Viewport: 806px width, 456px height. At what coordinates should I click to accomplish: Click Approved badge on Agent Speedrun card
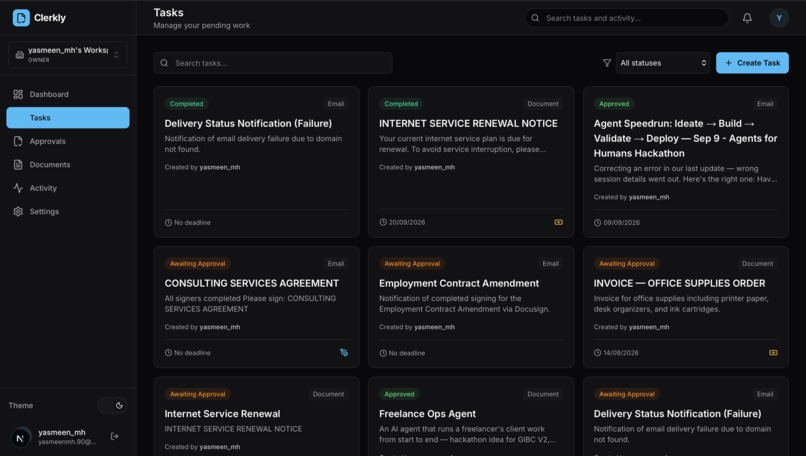click(x=614, y=104)
